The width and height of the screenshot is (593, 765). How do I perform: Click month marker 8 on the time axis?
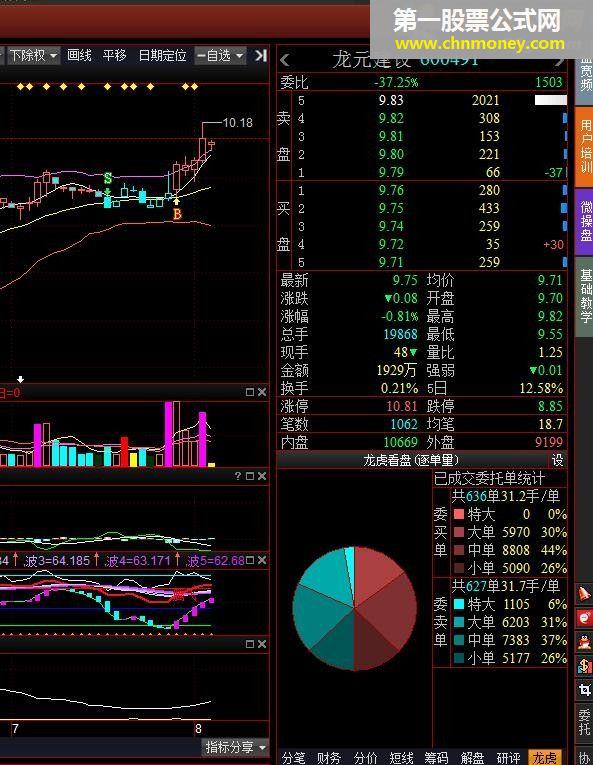(198, 729)
